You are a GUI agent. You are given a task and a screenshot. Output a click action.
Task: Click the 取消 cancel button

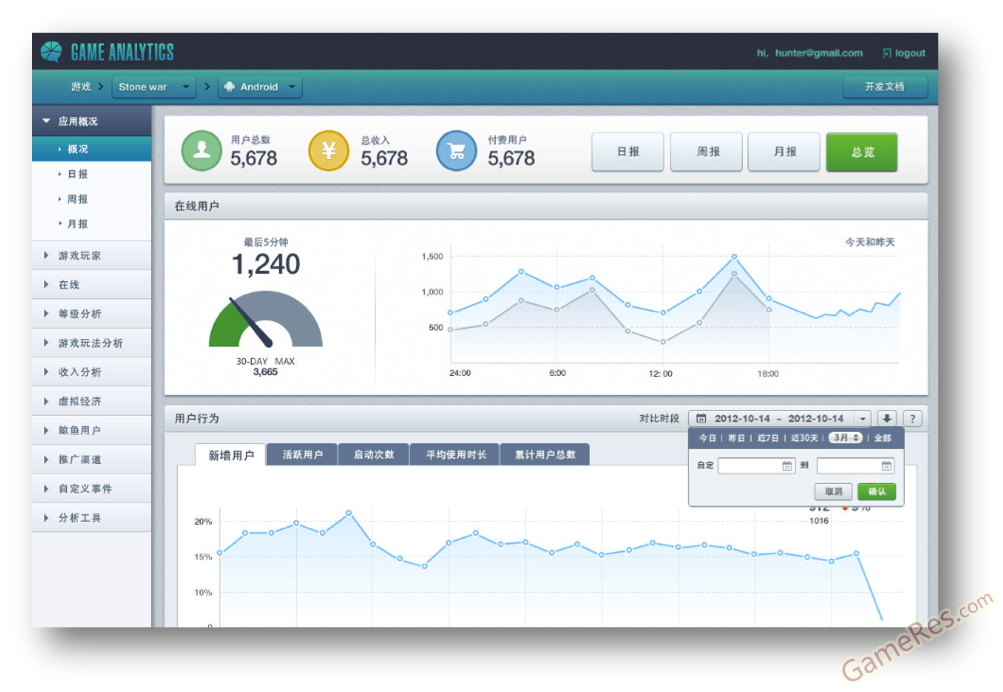tap(833, 491)
